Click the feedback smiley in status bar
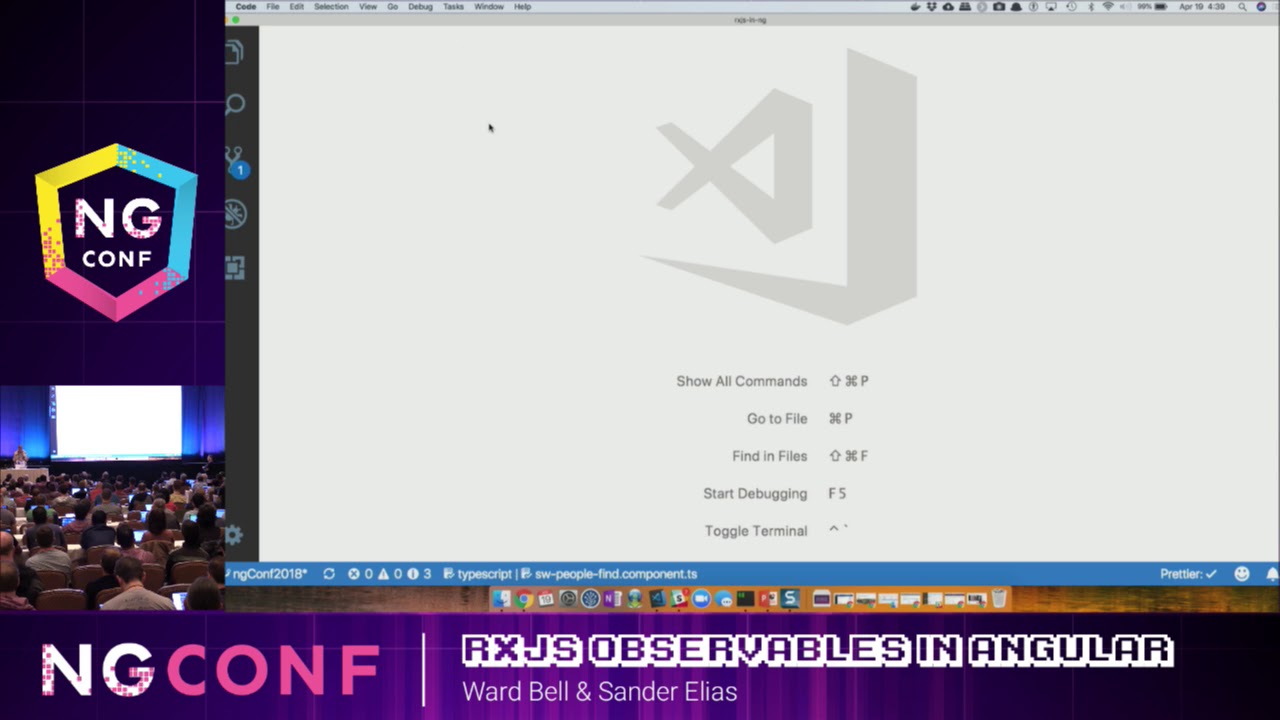The height and width of the screenshot is (720, 1280). 1242,574
